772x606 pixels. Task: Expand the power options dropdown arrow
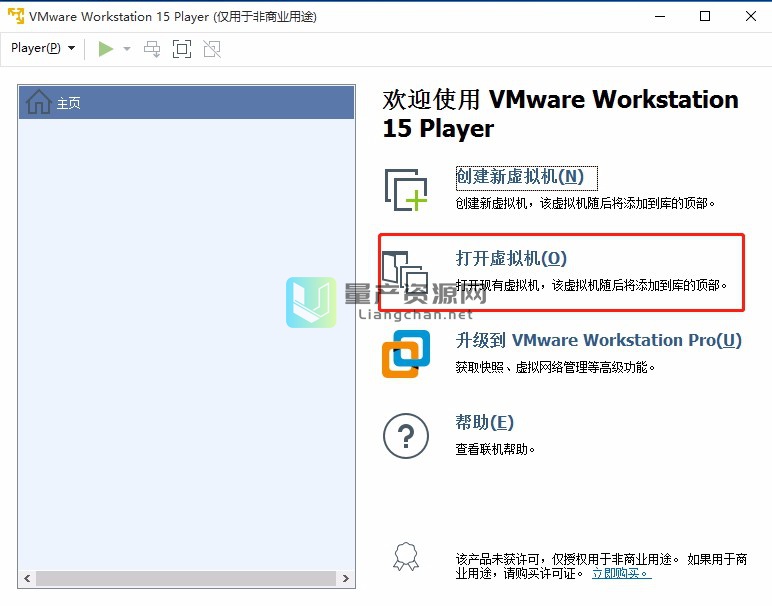point(127,49)
